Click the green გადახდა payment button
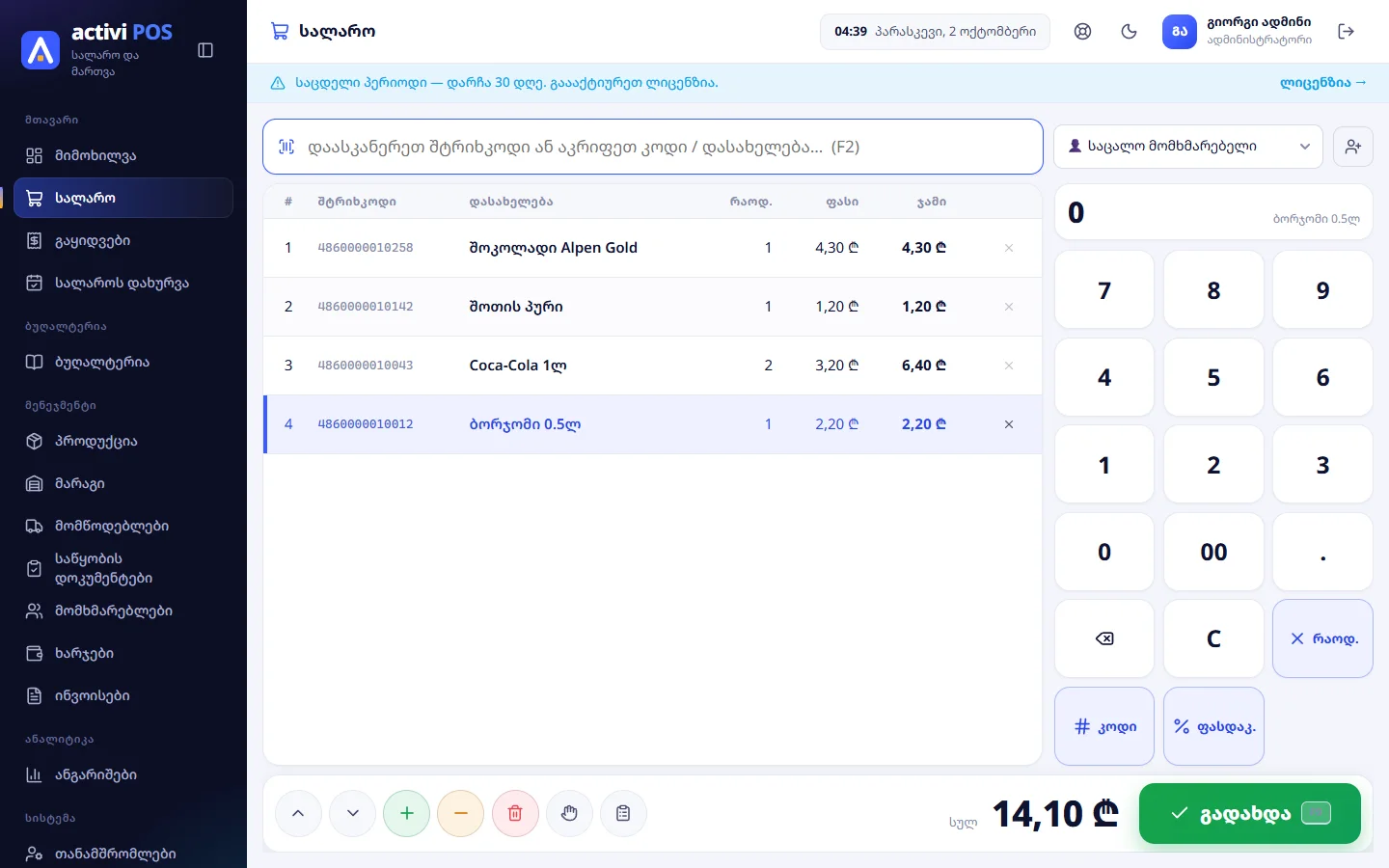Image resolution: width=1389 pixels, height=868 pixels. coord(1250,813)
